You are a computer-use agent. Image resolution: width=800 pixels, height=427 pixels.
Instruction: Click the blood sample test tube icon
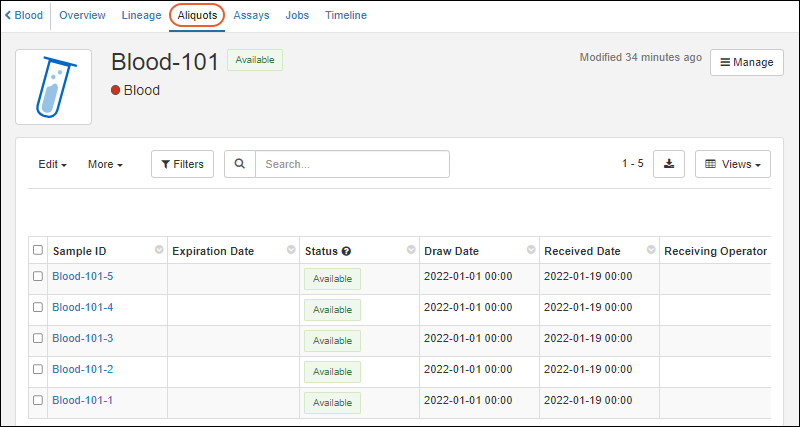(x=54, y=87)
